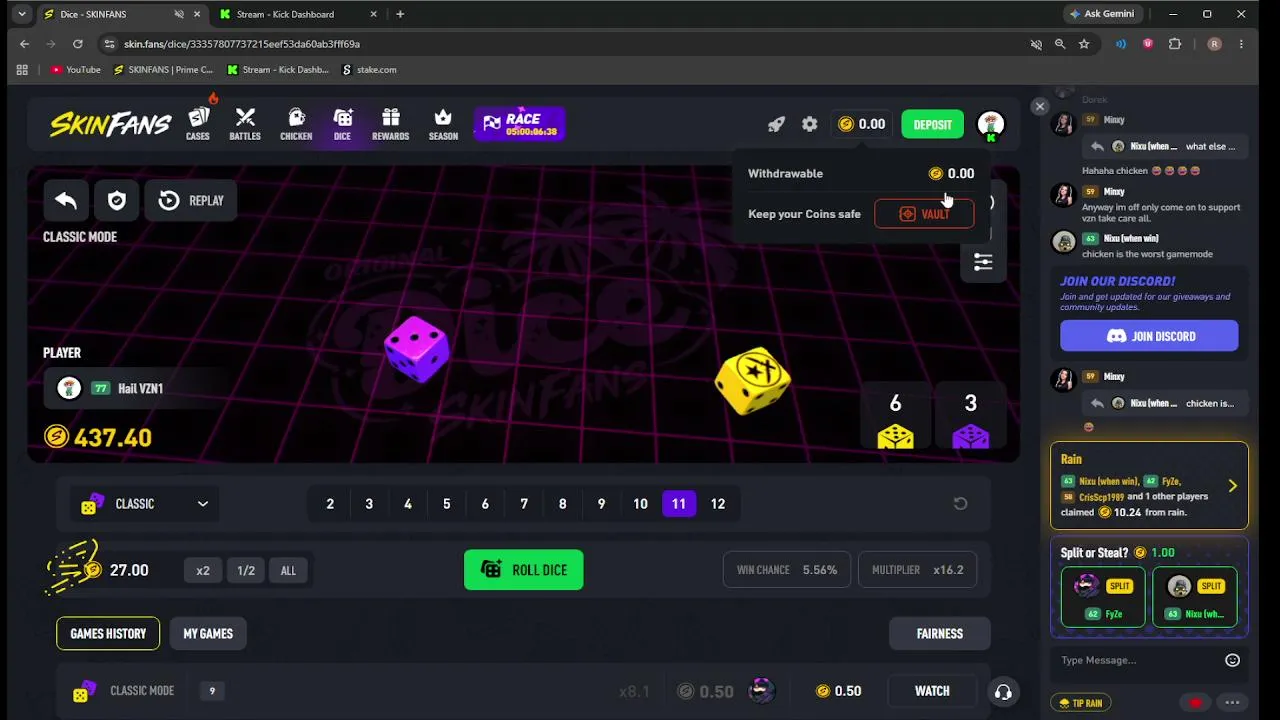The height and width of the screenshot is (720, 1280).
Task: Select target number 4
Action: (x=408, y=504)
